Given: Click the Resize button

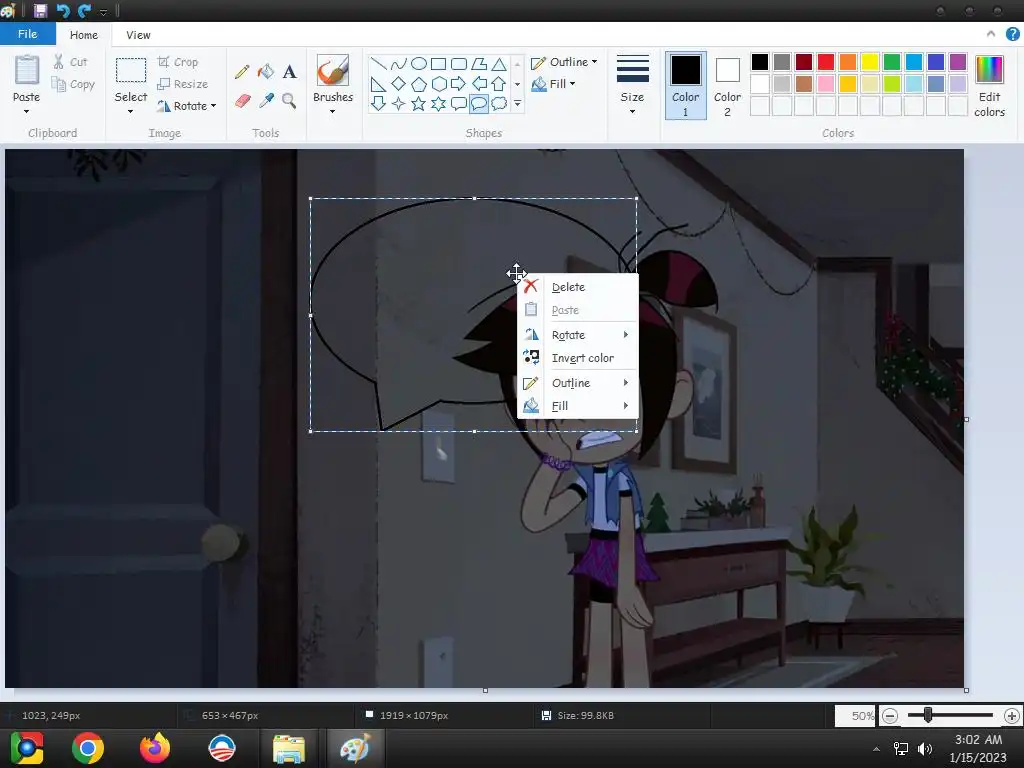Looking at the screenshot, I should (x=183, y=84).
